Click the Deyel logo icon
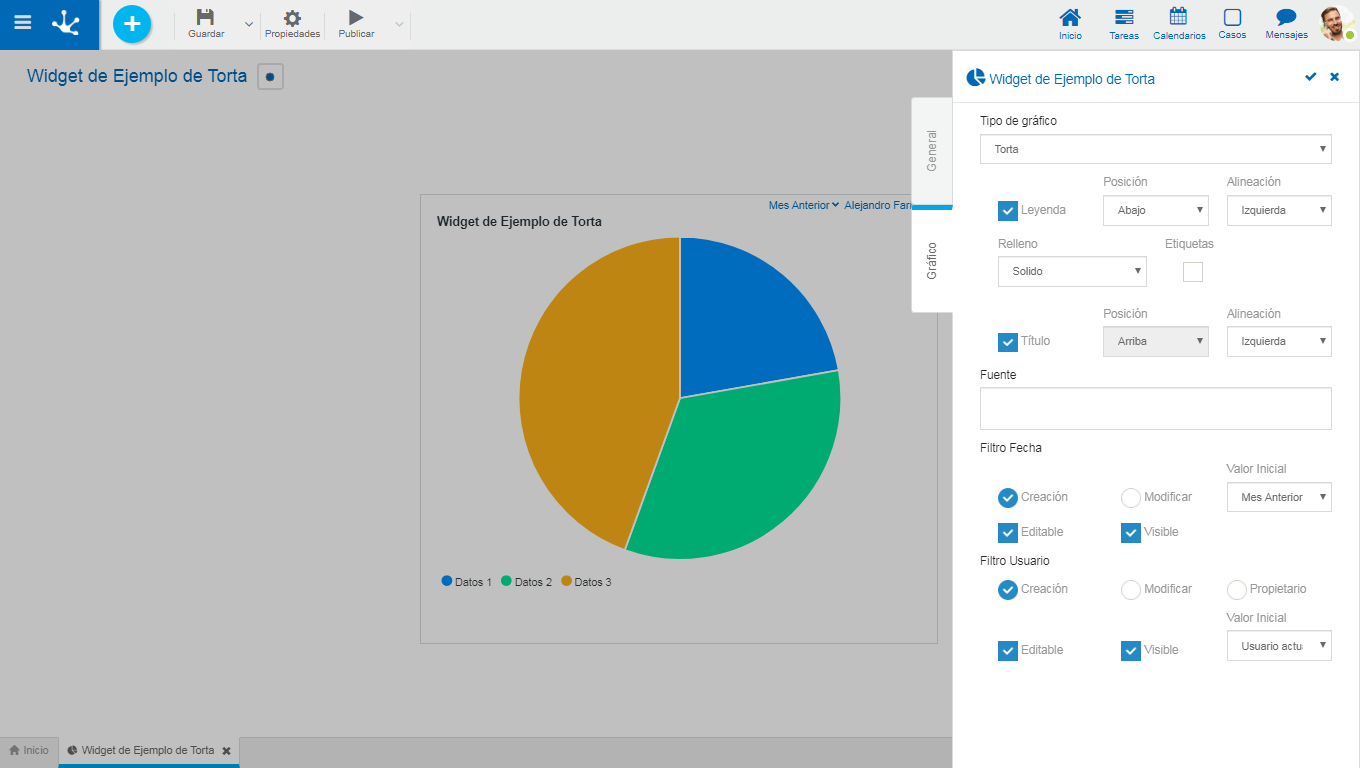 pos(66,23)
